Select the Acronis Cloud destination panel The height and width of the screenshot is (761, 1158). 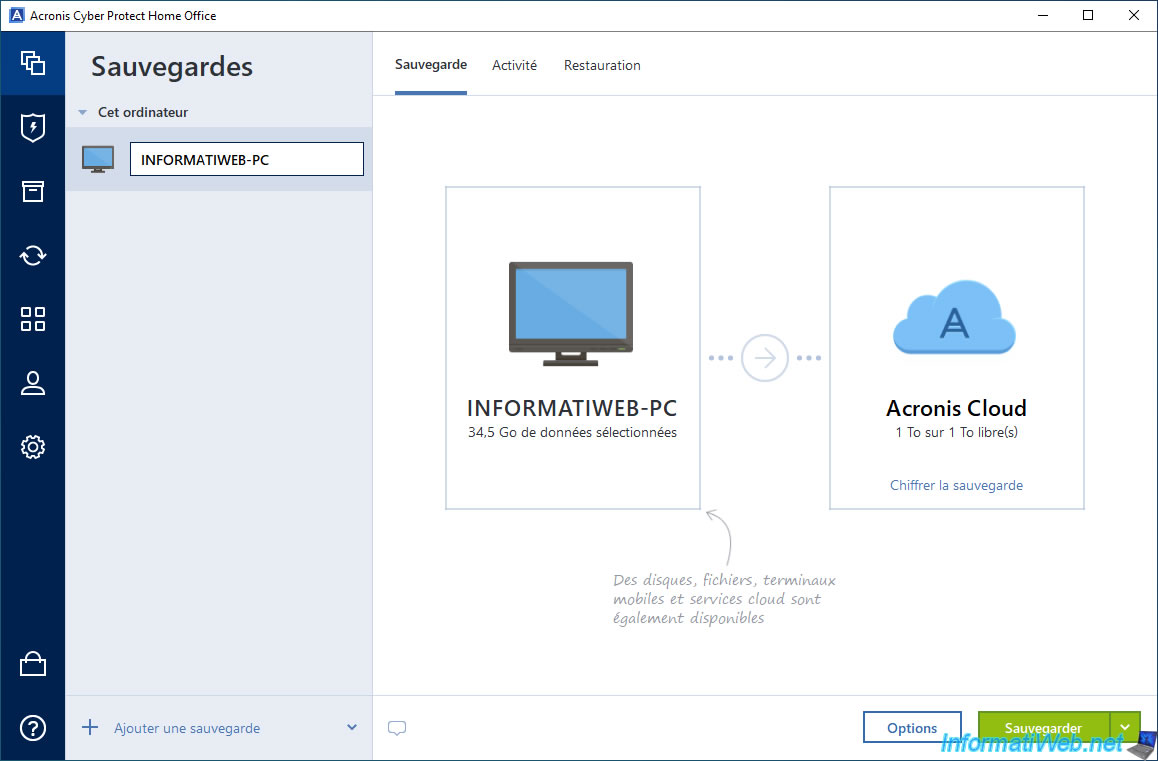tap(956, 348)
